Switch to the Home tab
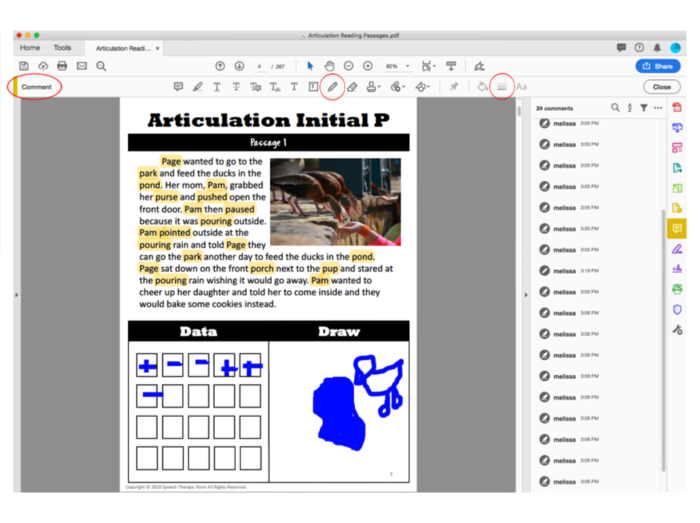Viewport: 700px width, 523px height. point(29,47)
